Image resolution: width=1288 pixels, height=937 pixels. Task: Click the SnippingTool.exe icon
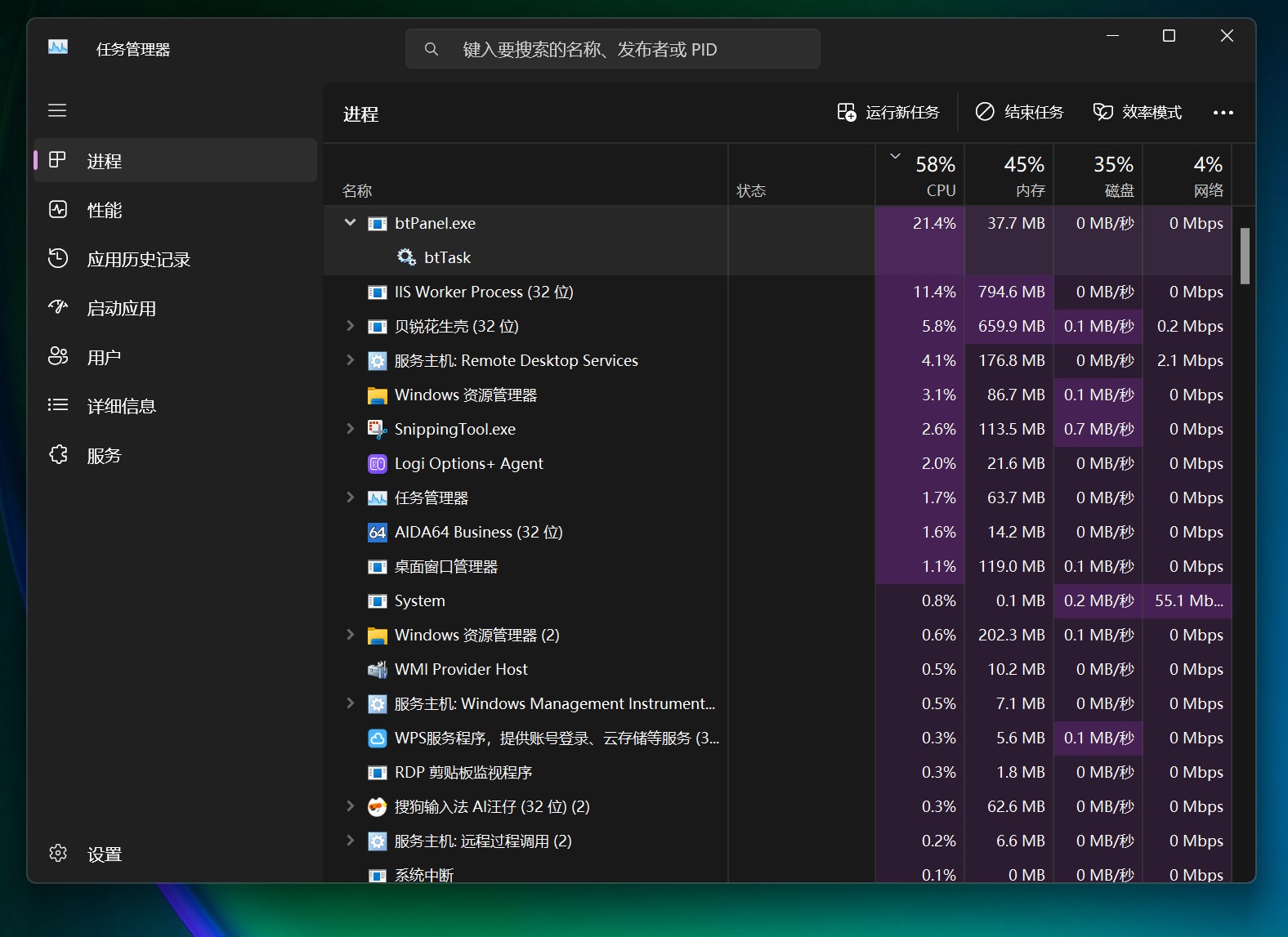click(x=377, y=430)
